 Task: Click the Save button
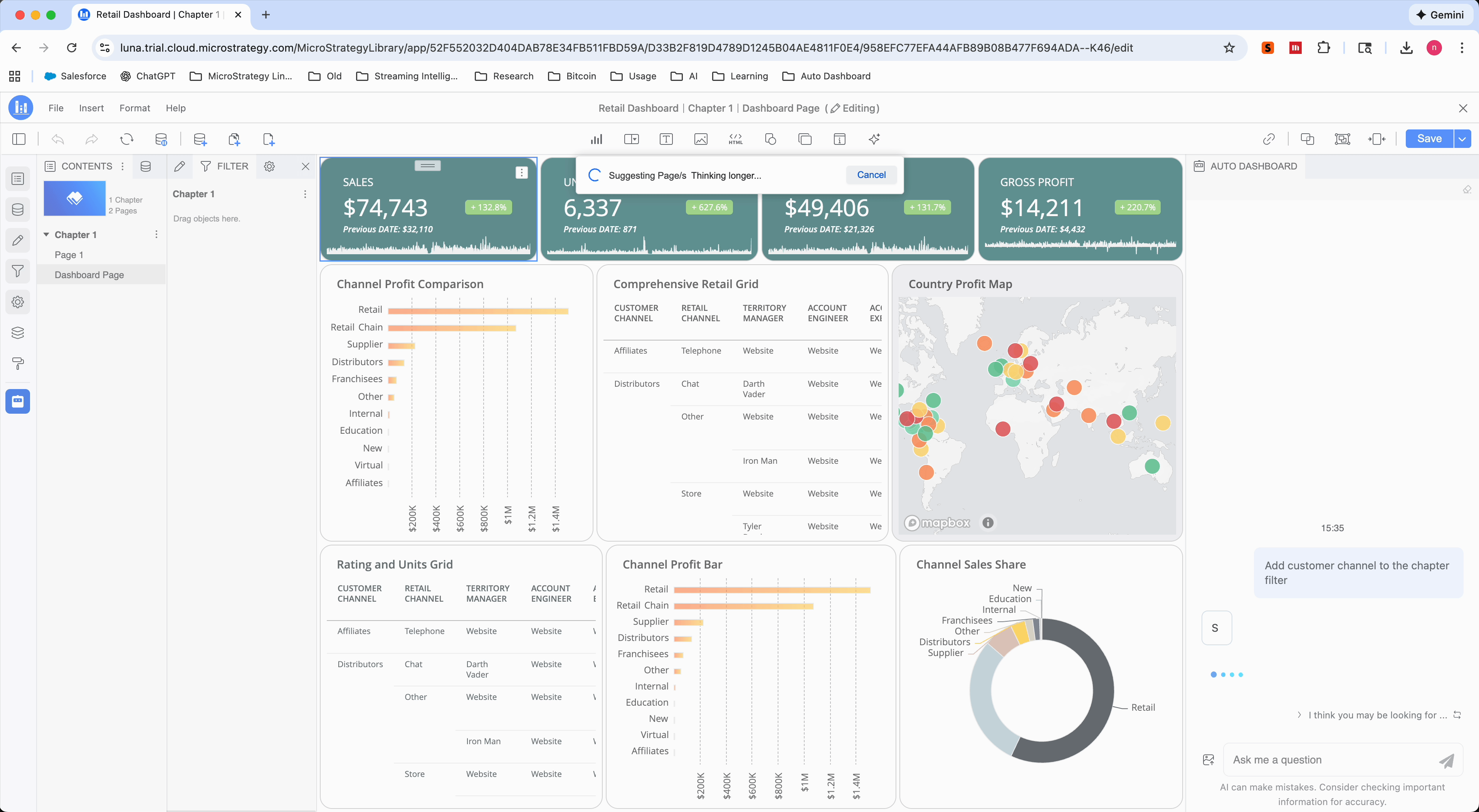[x=1429, y=138]
